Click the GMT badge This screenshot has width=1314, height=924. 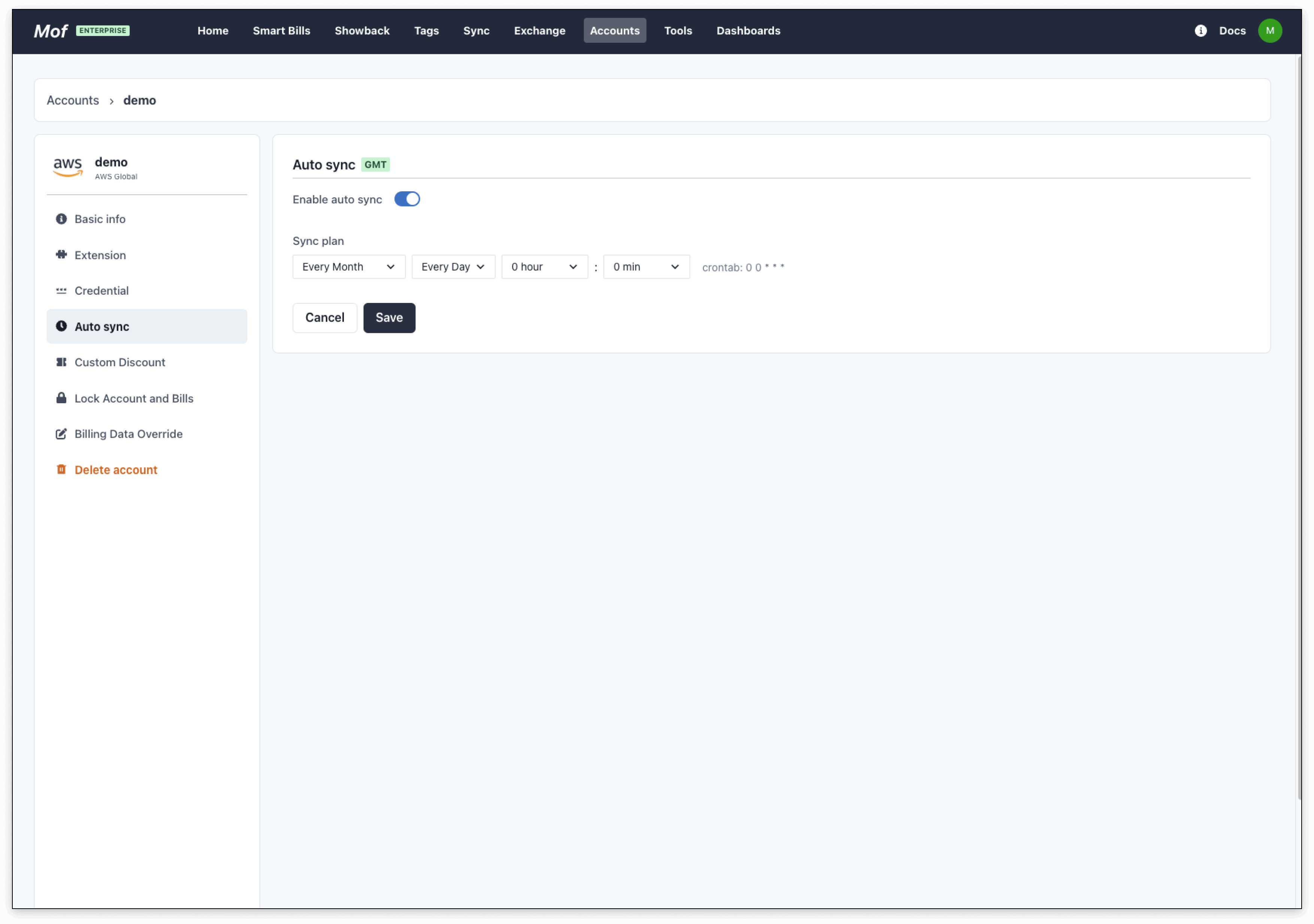(x=375, y=165)
